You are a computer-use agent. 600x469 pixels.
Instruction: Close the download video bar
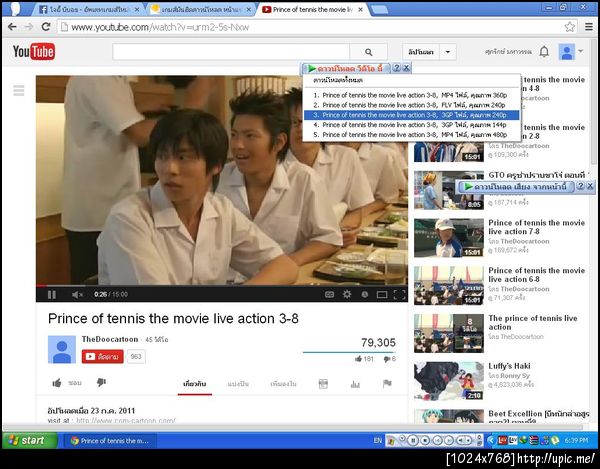tap(406, 68)
